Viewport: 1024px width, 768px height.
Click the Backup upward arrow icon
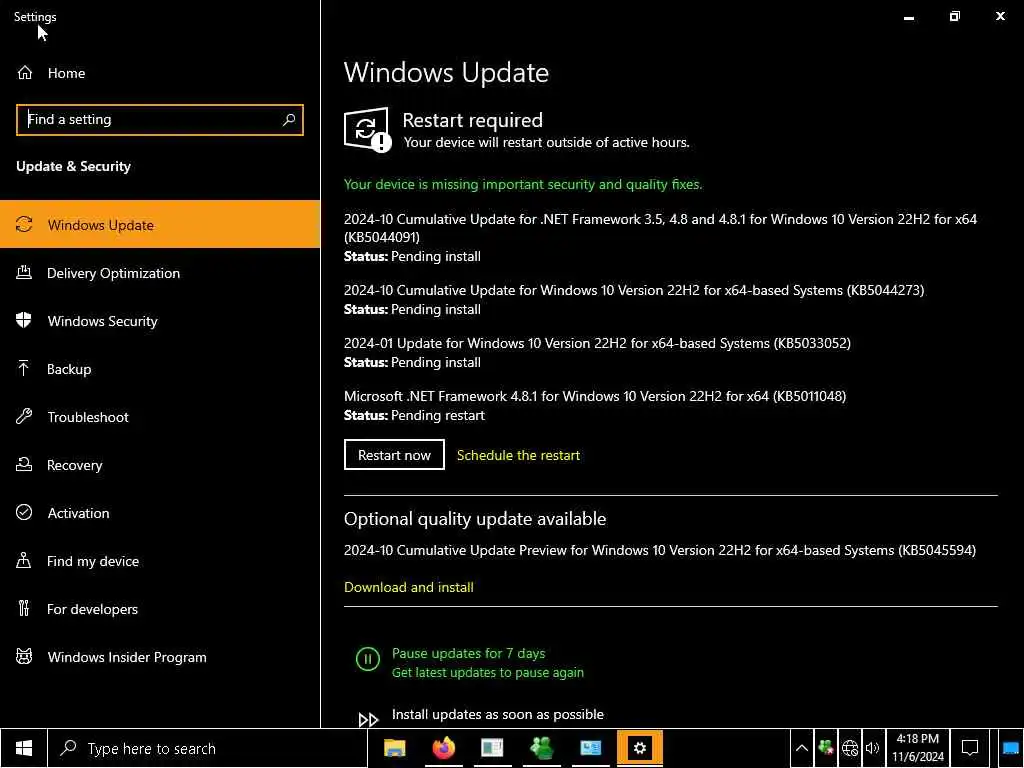pyautogui.click(x=24, y=369)
